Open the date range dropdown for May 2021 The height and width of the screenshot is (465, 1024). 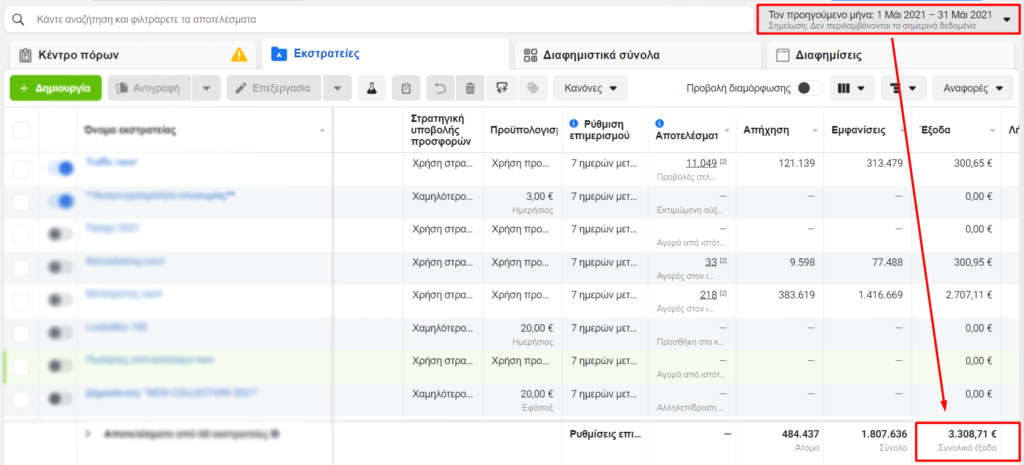click(x=889, y=19)
